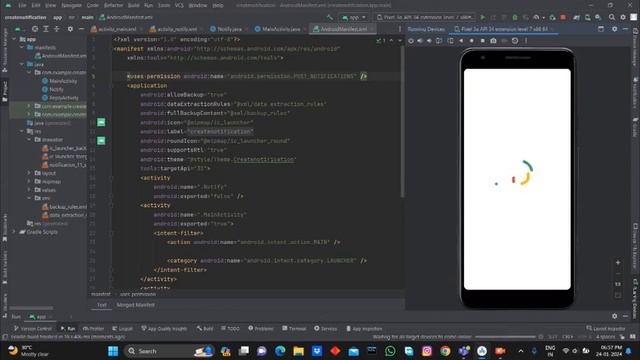Open Instagram from the taskbar
Viewport: 640px width, 360px height.
(x=427, y=351)
